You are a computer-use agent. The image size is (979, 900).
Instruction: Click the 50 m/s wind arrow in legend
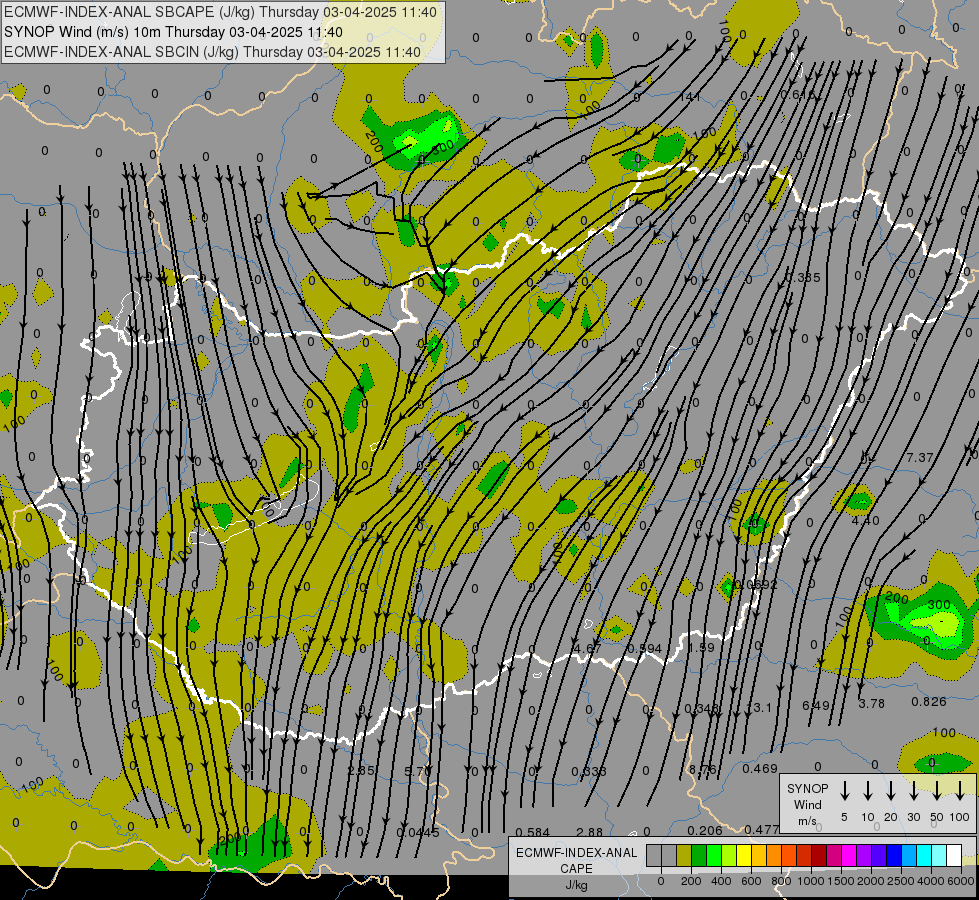(x=937, y=791)
